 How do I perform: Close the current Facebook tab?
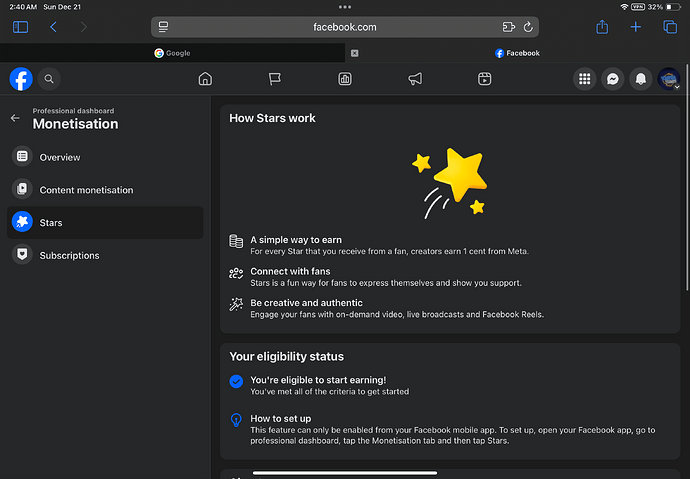[x=355, y=53]
